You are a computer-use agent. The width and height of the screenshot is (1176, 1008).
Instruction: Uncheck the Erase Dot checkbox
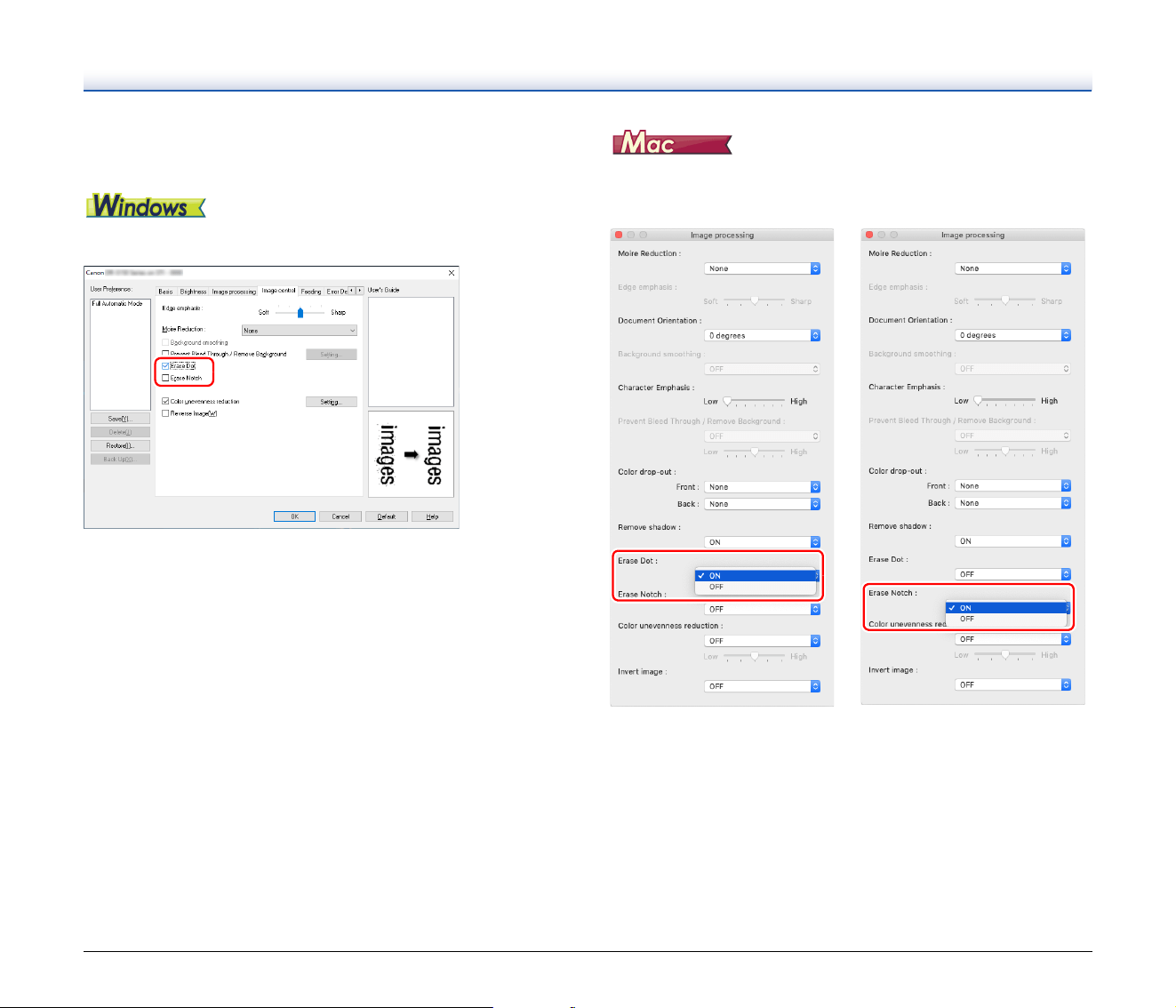coord(165,365)
